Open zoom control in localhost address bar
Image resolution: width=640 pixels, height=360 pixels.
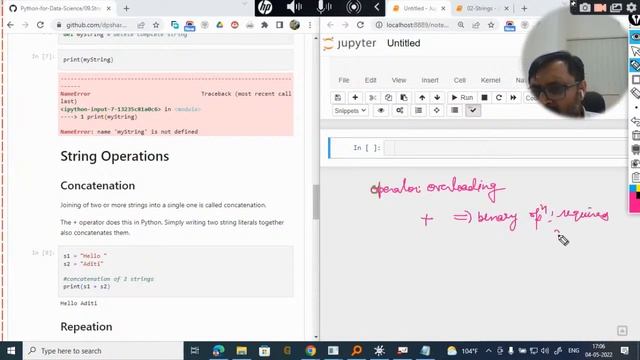point(461,25)
